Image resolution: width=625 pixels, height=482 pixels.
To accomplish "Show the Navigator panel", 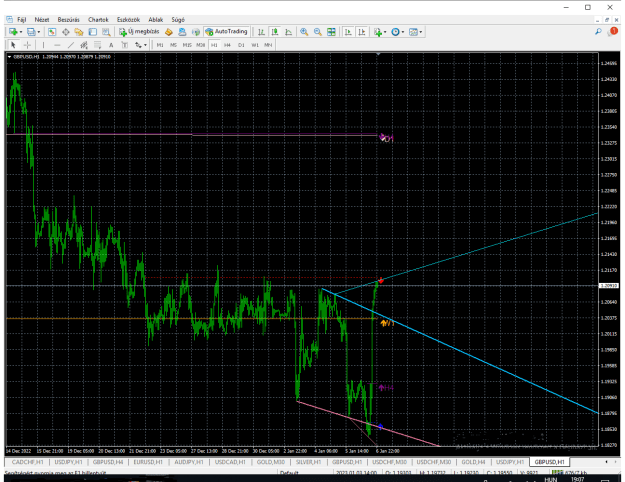I will click(79, 32).
